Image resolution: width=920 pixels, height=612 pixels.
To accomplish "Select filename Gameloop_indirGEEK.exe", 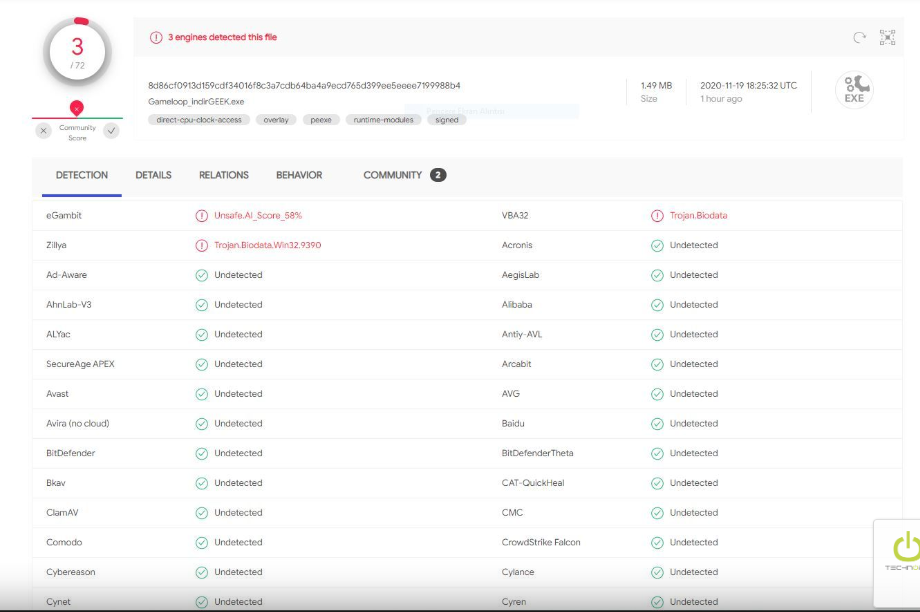I will point(196,102).
